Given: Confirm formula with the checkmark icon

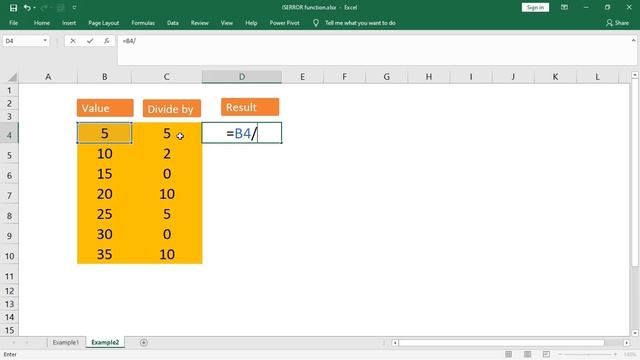Looking at the screenshot, I should tap(90, 41).
